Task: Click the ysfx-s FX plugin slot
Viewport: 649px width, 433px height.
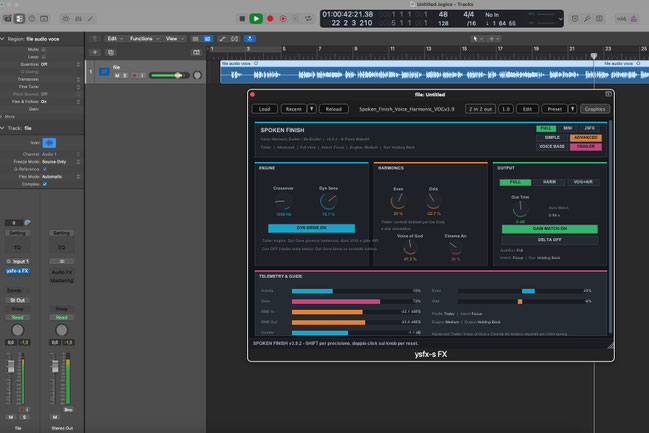Action: click(17, 271)
